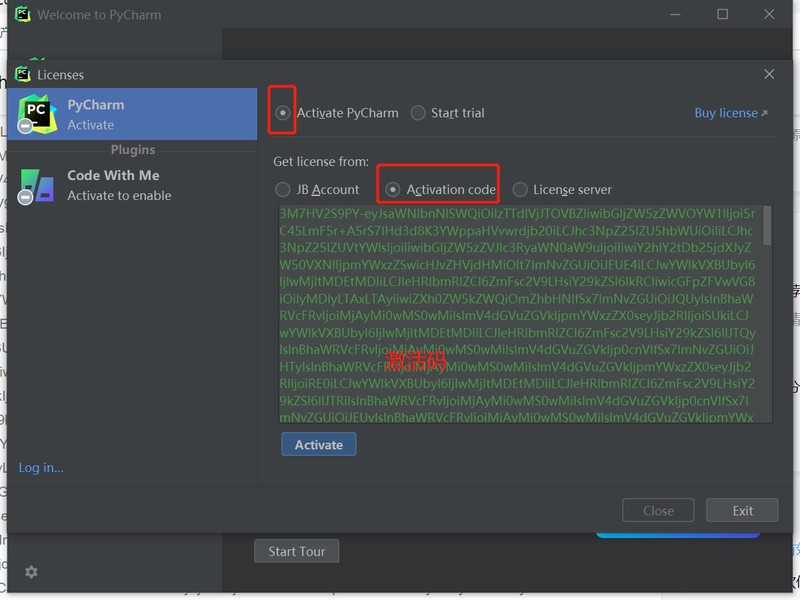Click the Exit button
This screenshot has width=800, height=600.
point(742,510)
